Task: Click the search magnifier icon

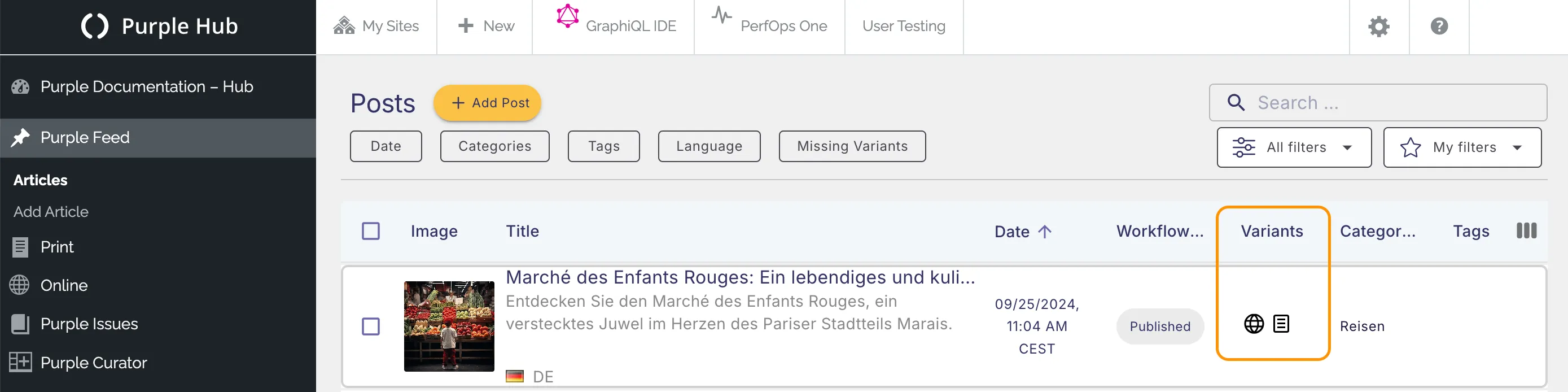Action: [x=1236, y=102]
